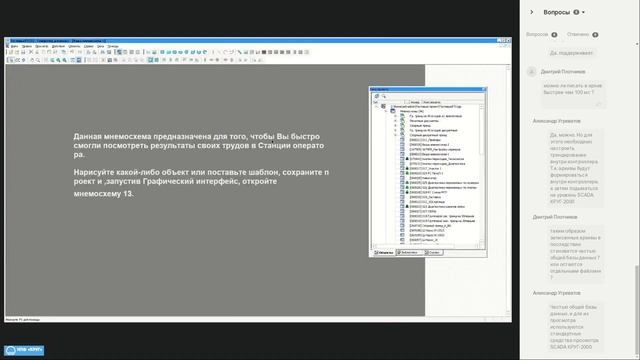Open the Сервис menu
The image size is (640, 360).
(89, 47)
